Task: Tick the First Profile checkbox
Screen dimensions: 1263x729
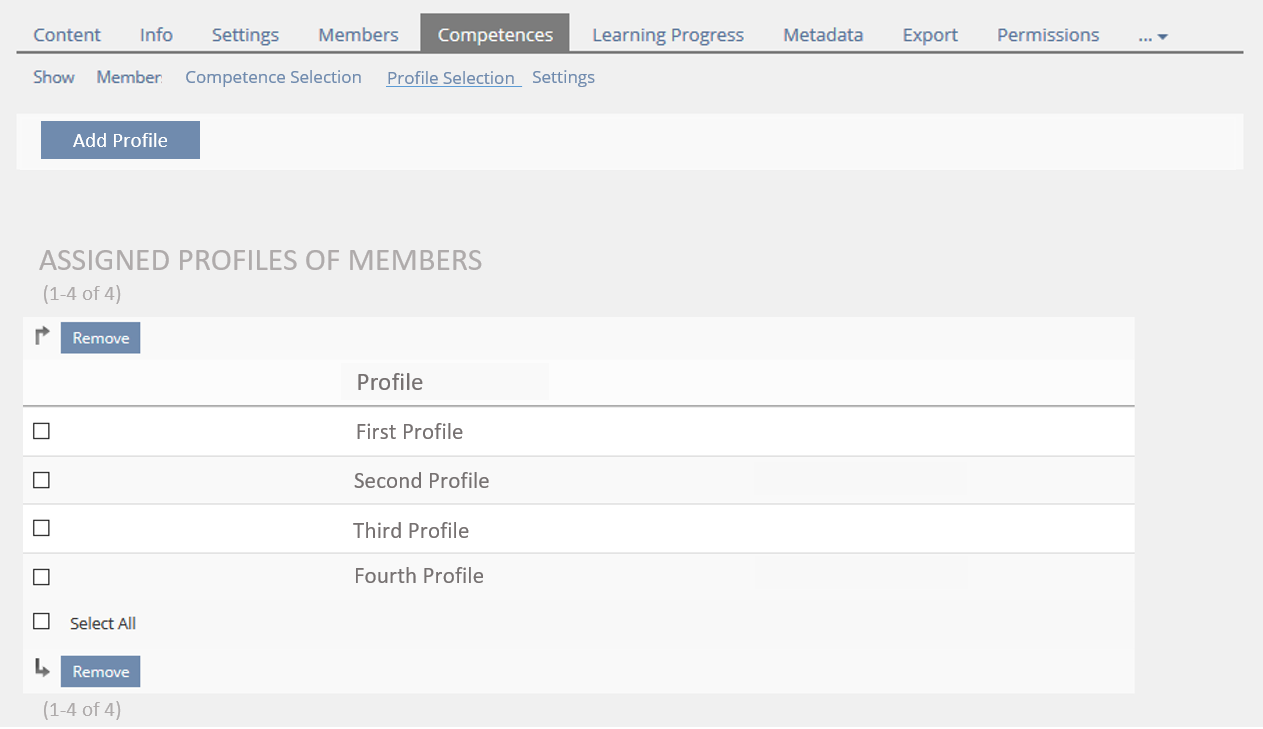Action: (41, 431)
